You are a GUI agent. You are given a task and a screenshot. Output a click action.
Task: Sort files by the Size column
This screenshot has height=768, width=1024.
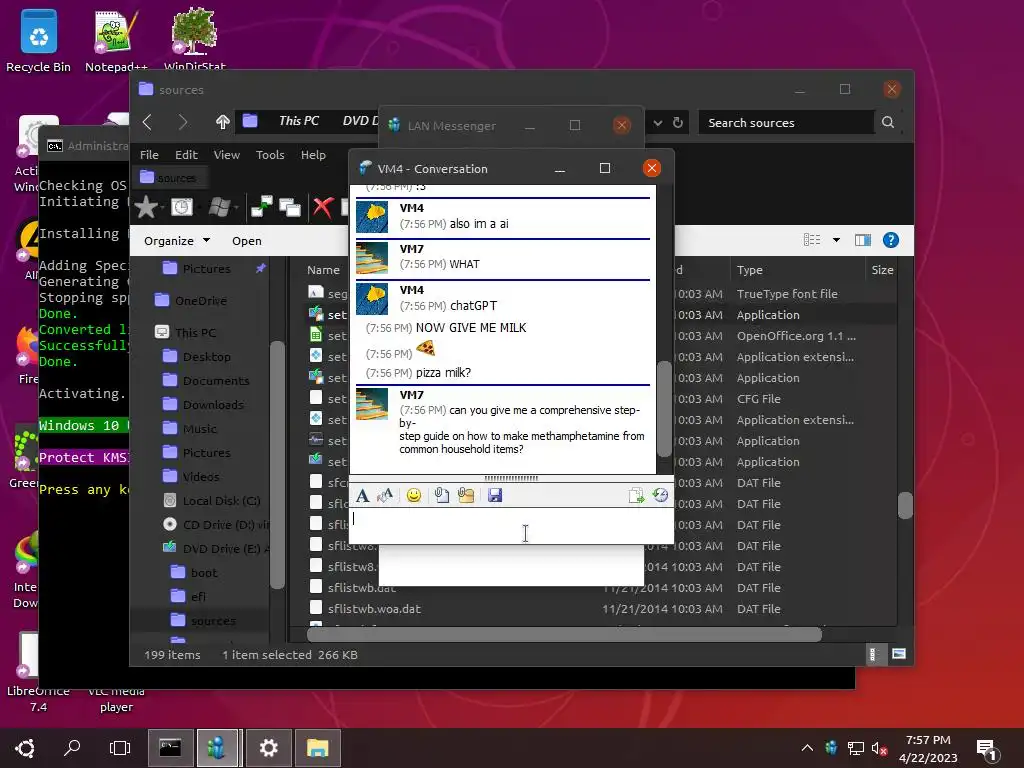882,270
